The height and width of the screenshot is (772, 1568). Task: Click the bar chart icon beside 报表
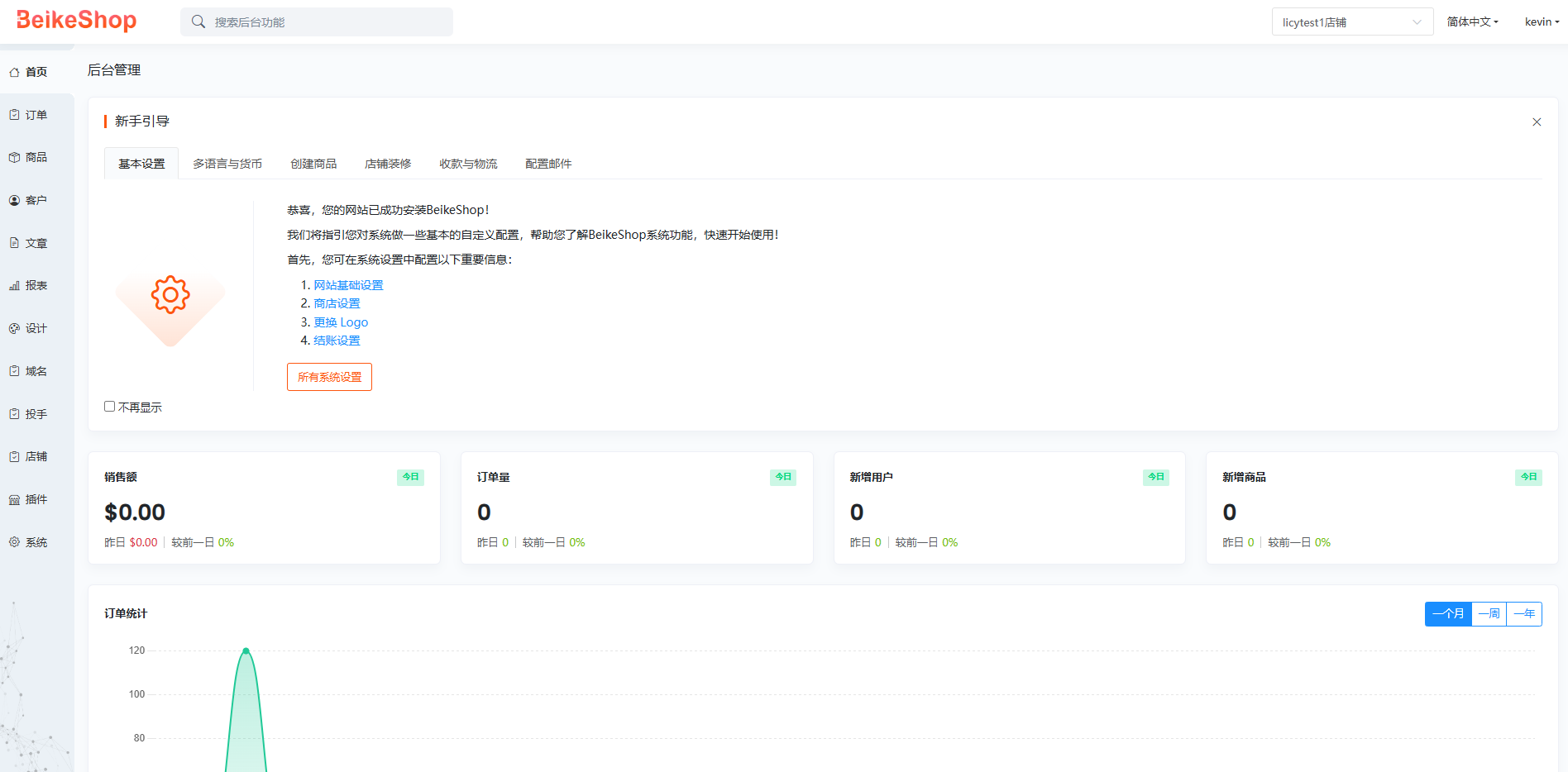[14, 285]
